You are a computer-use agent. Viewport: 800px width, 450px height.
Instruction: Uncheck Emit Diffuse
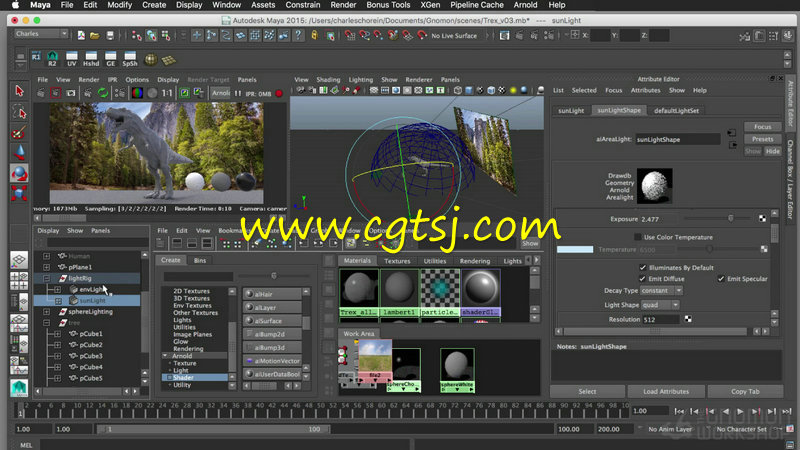point(642,279)
